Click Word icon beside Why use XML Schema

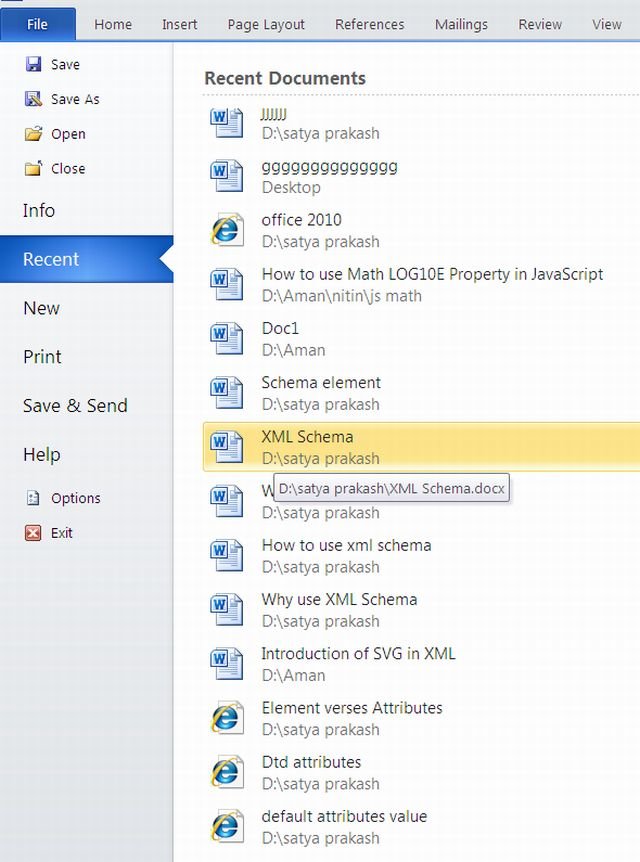(227, 610)
